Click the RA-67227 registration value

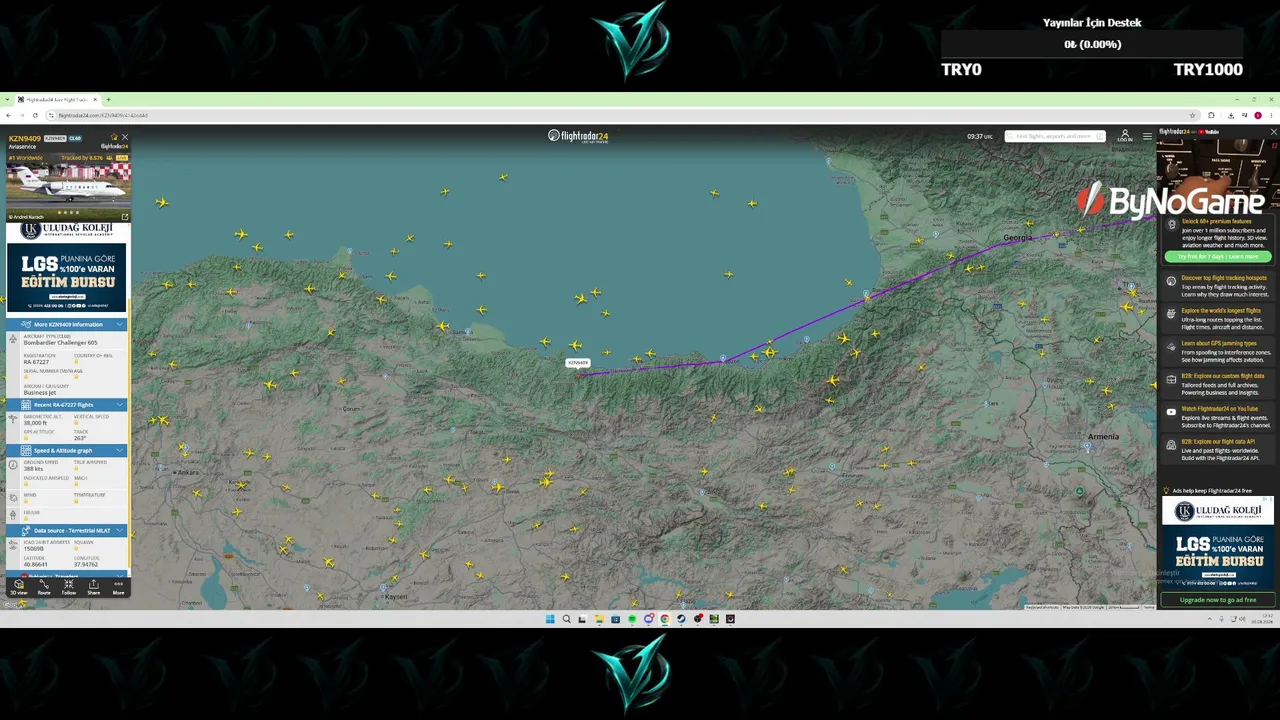point(36,362)
